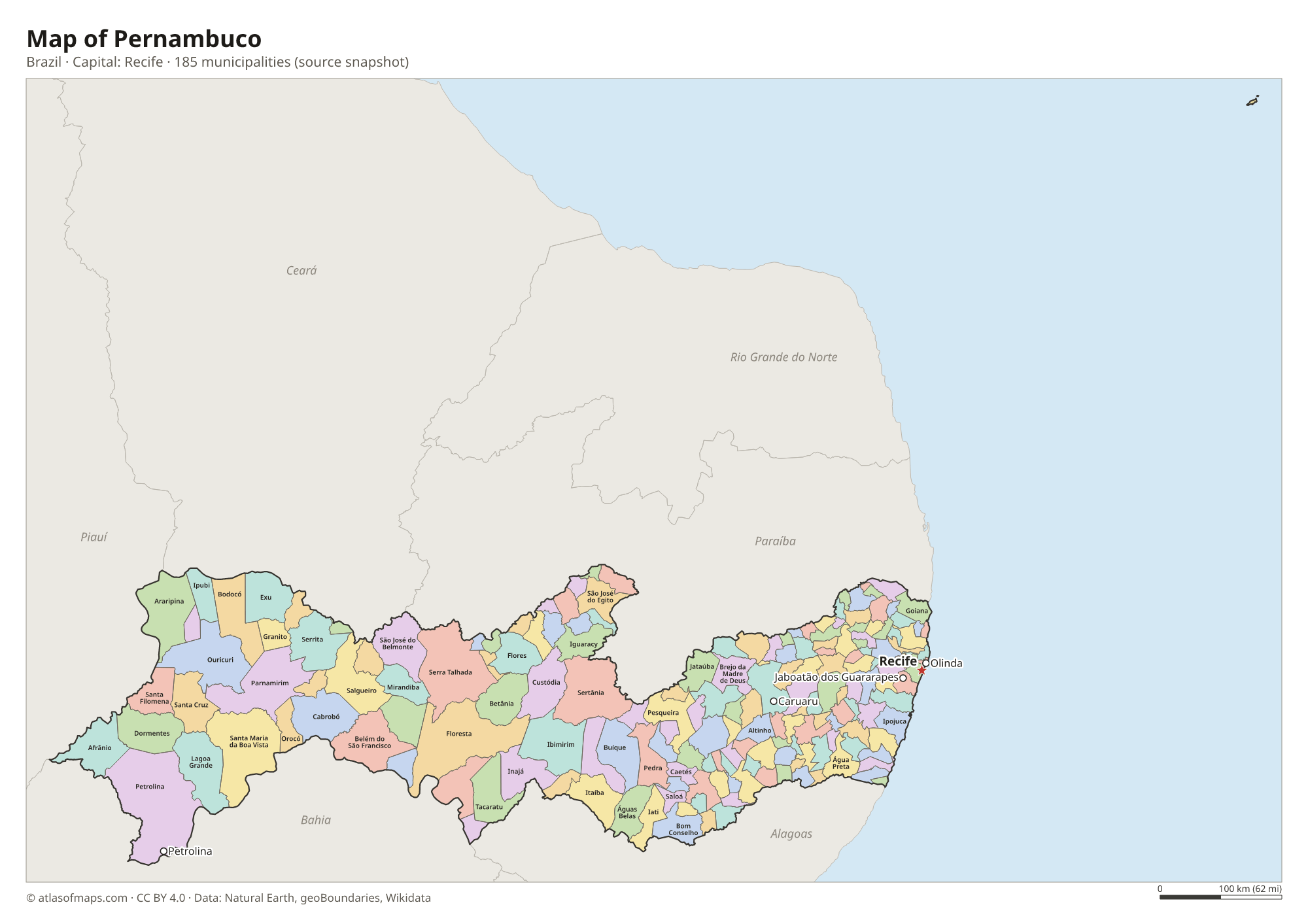Select the Salgueiro municipality label
1308x924 pixels.
click(362, 691)
